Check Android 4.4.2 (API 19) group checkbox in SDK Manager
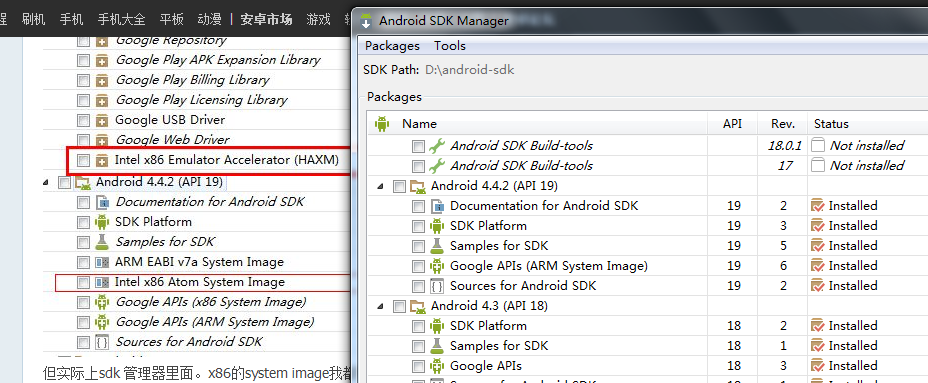Screen dimensions: 928x383 399,186
